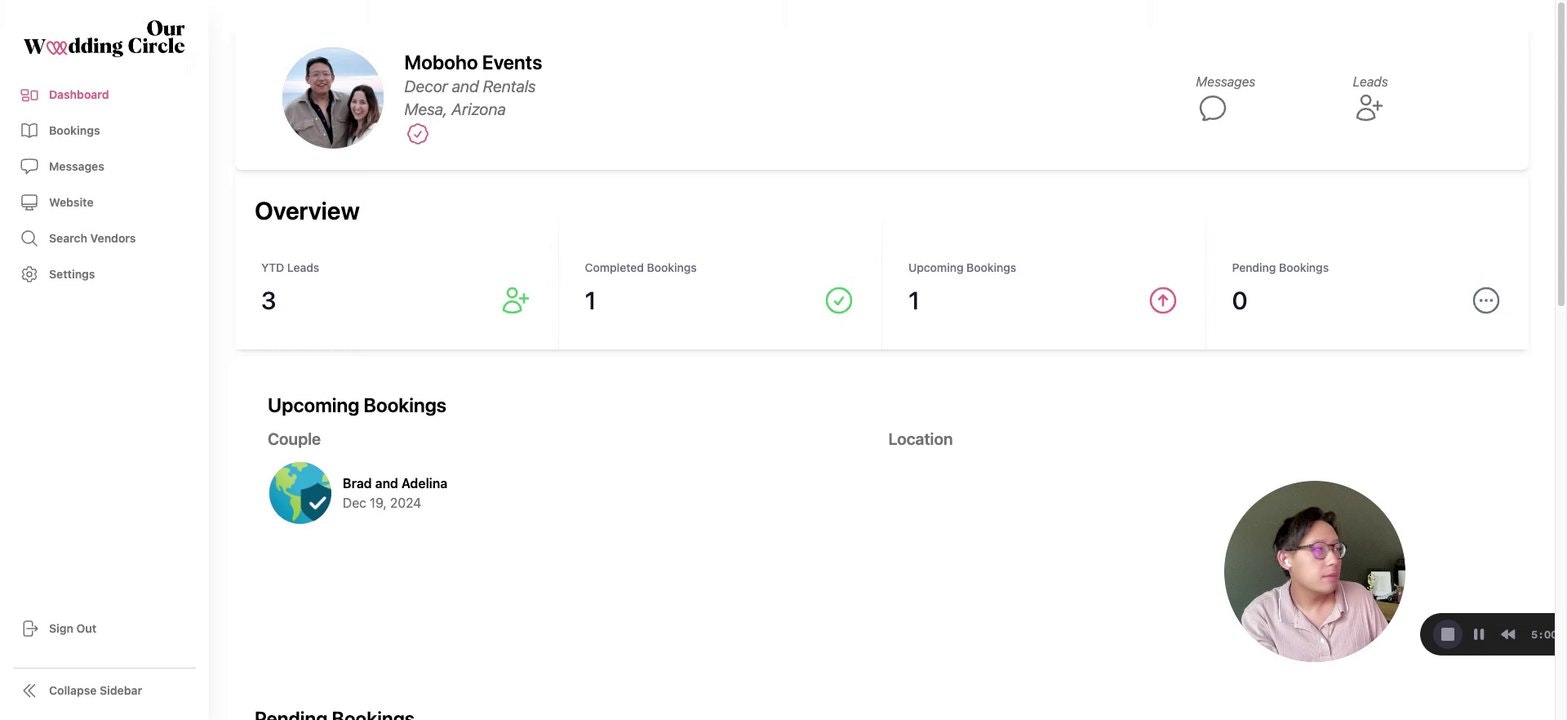Click the Pending Bookings value 0
The height and width of the screenshot is (720, 1567).
click(1239, 301)
